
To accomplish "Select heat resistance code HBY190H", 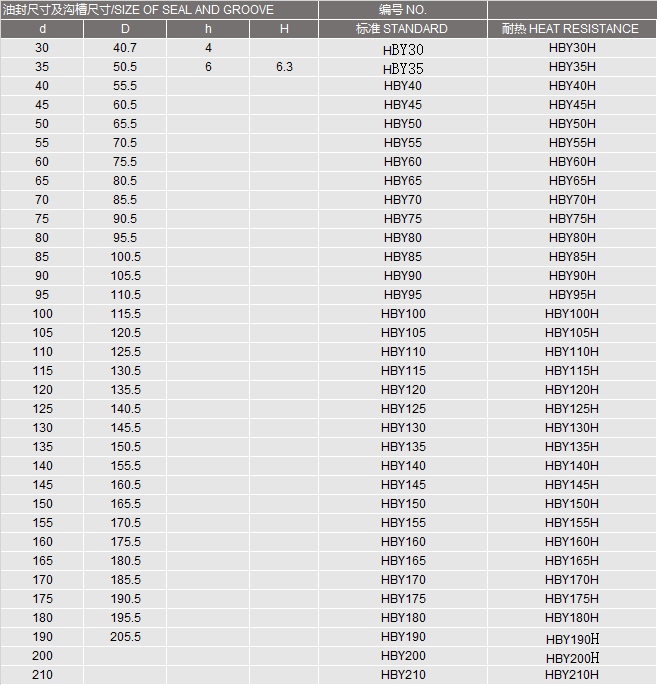I will tap(573, 639).
